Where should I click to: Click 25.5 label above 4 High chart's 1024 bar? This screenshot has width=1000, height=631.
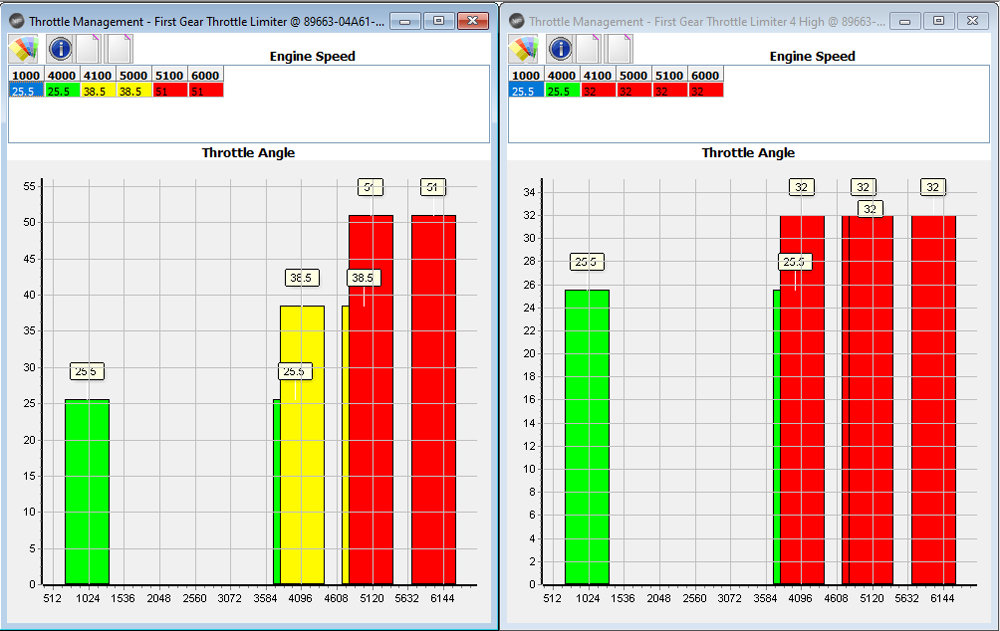[x=587, y=262]
